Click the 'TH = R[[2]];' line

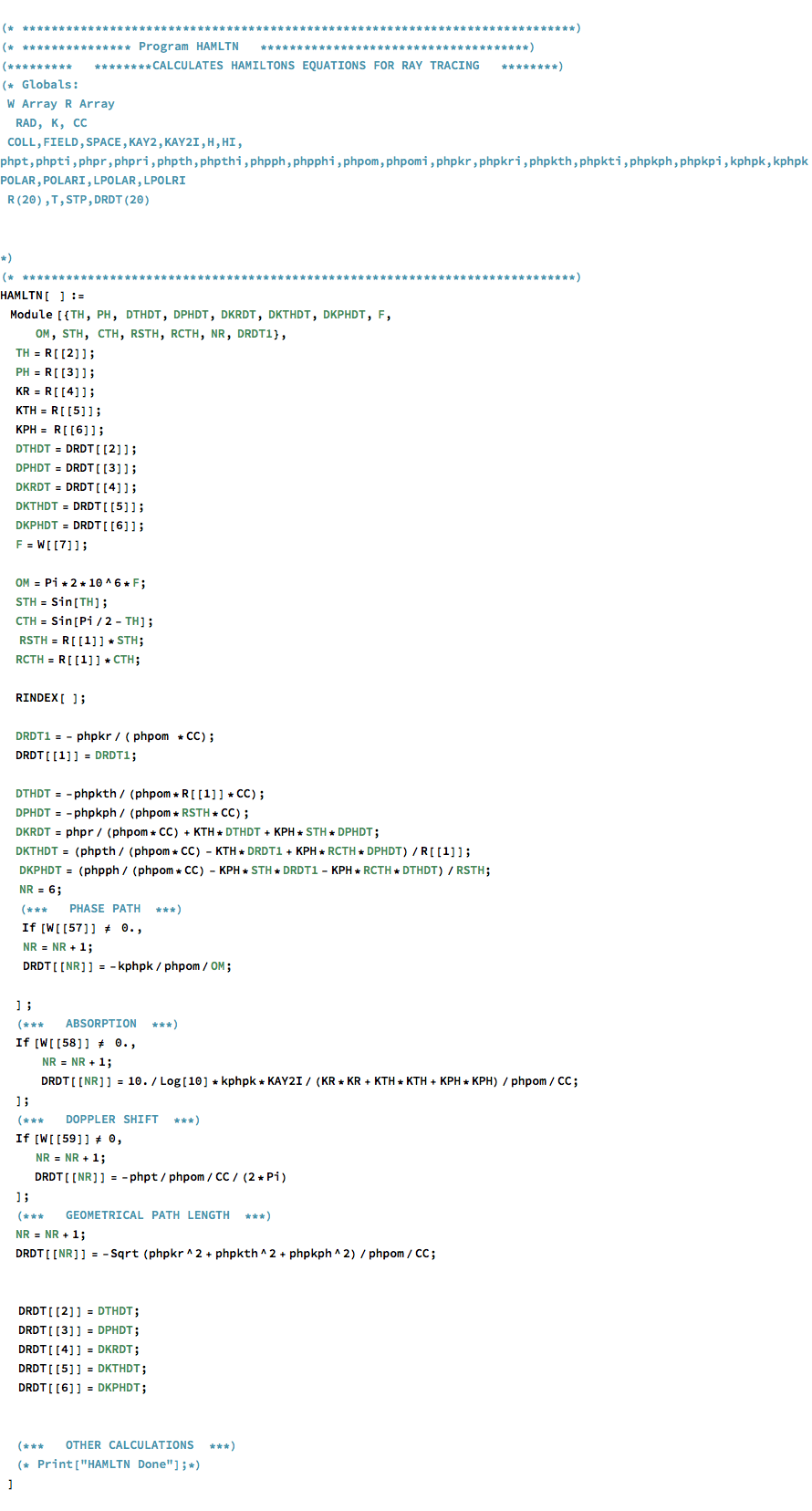(55, 353)
